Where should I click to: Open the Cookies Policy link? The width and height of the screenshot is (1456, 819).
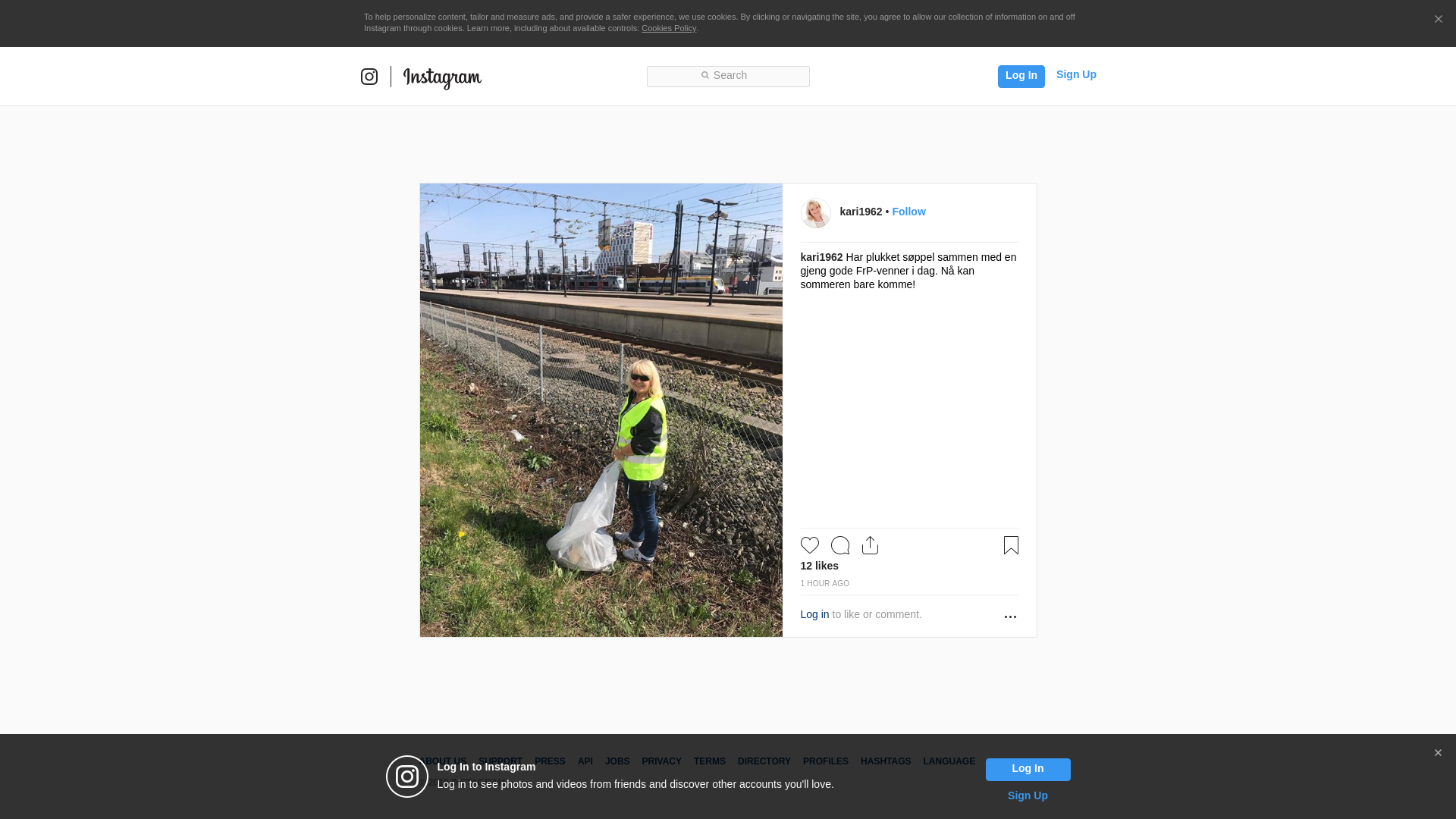[668, 28]
